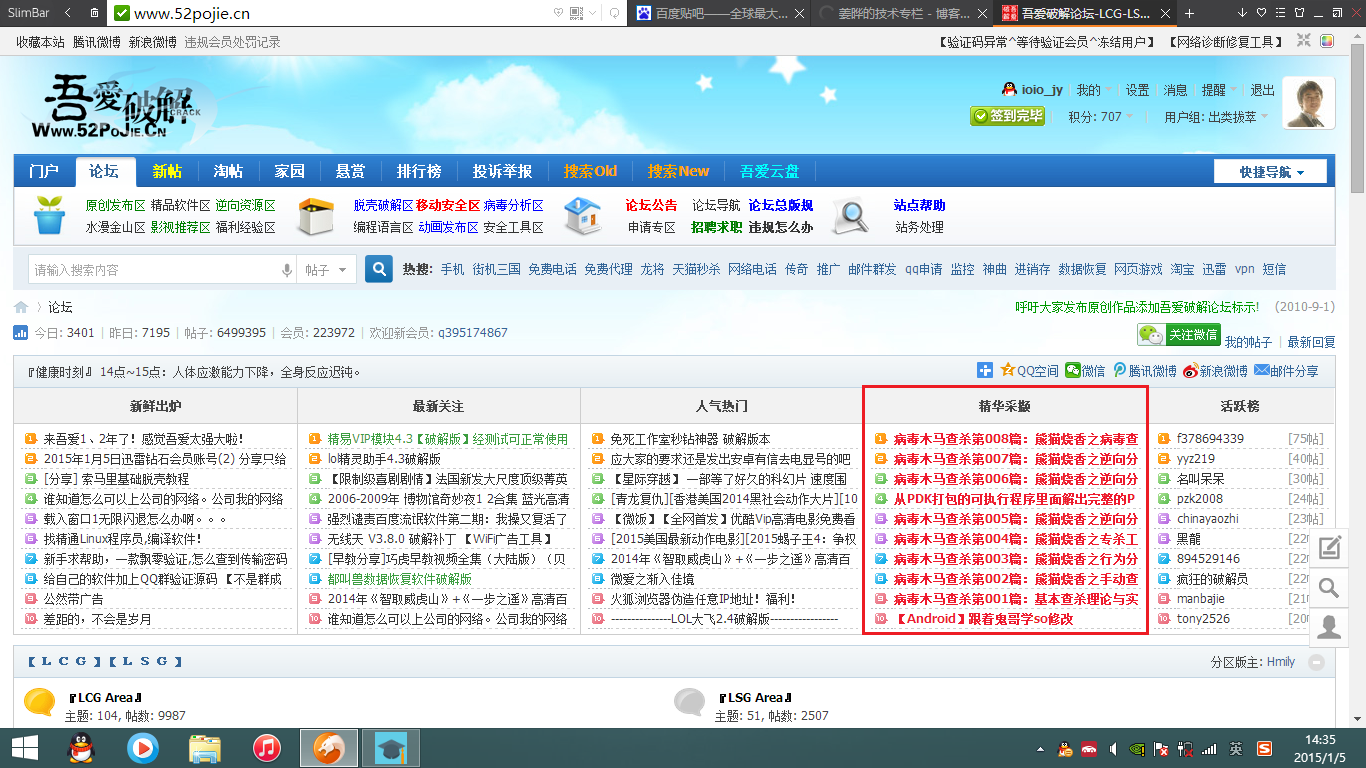Click the trash icon in the SlimBar toolbar

tap(94, 13)
